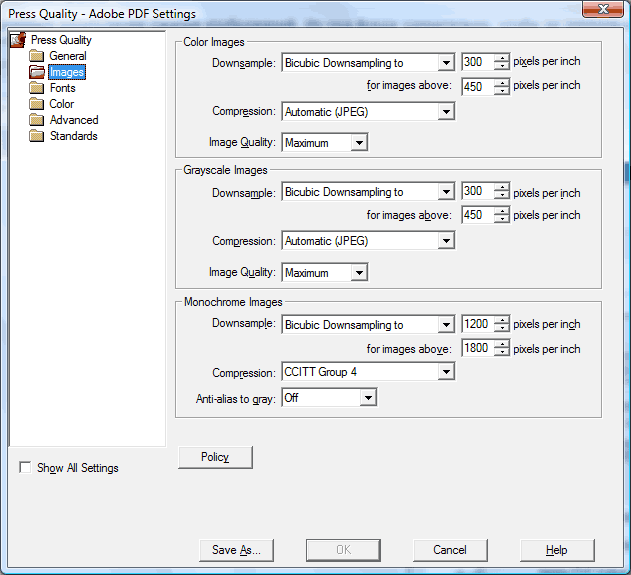The image size is (631, 575).
Task: Open Color Images Downsample dropdown
Action: (368, 63)
